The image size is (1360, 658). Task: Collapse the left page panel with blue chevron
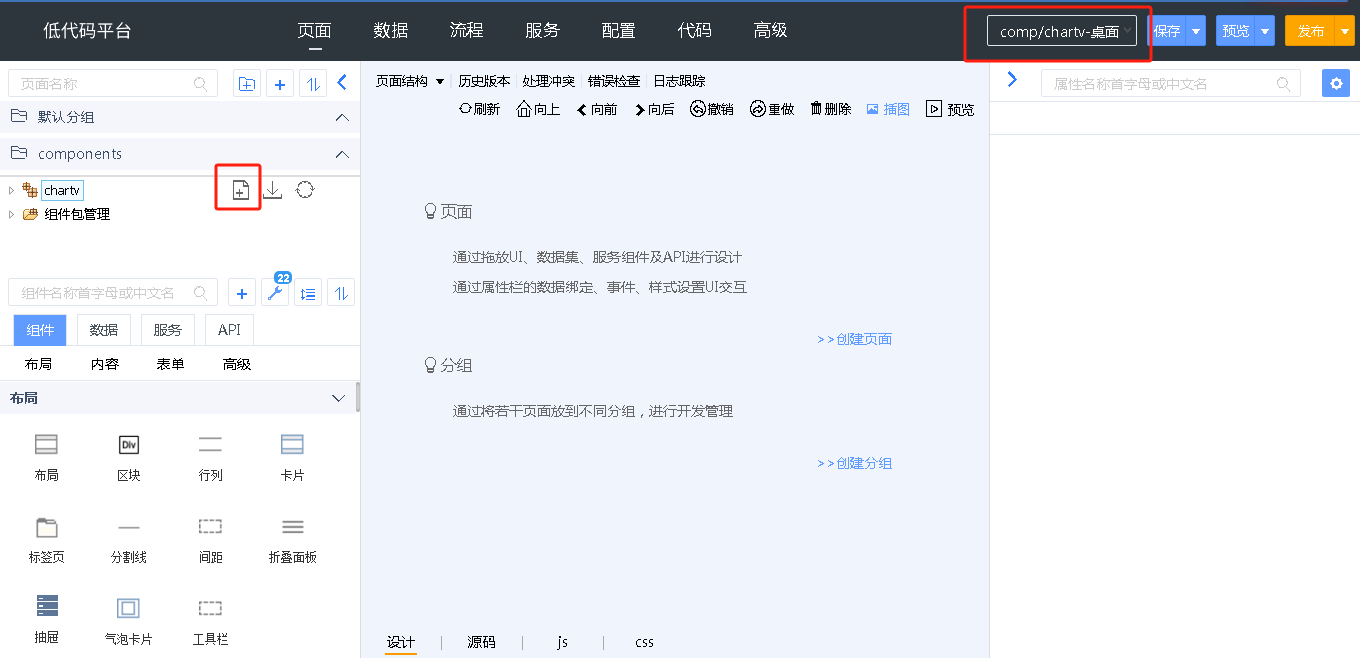tap(342, 83)
